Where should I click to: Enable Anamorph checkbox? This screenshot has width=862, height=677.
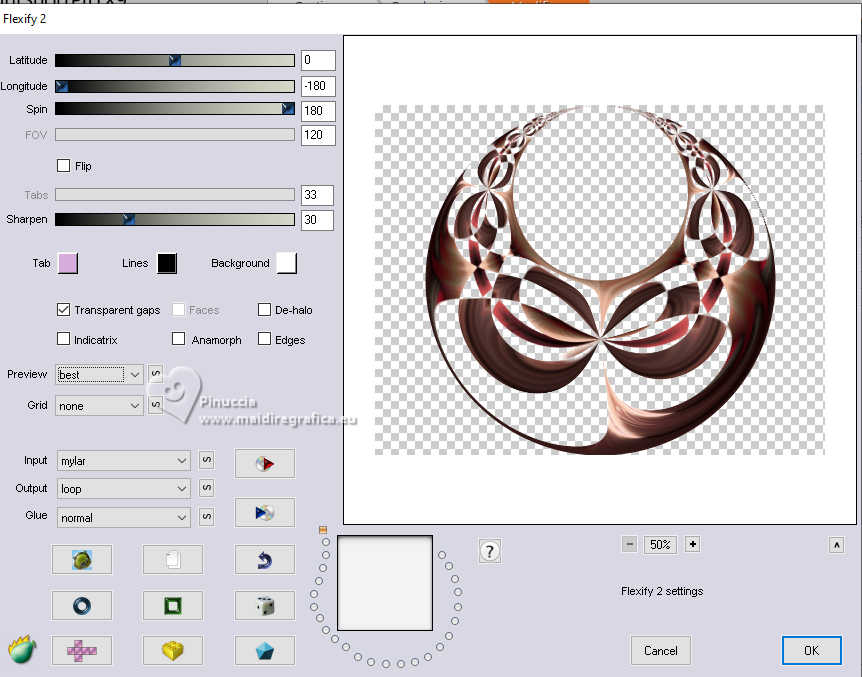(x=178, y=339)
